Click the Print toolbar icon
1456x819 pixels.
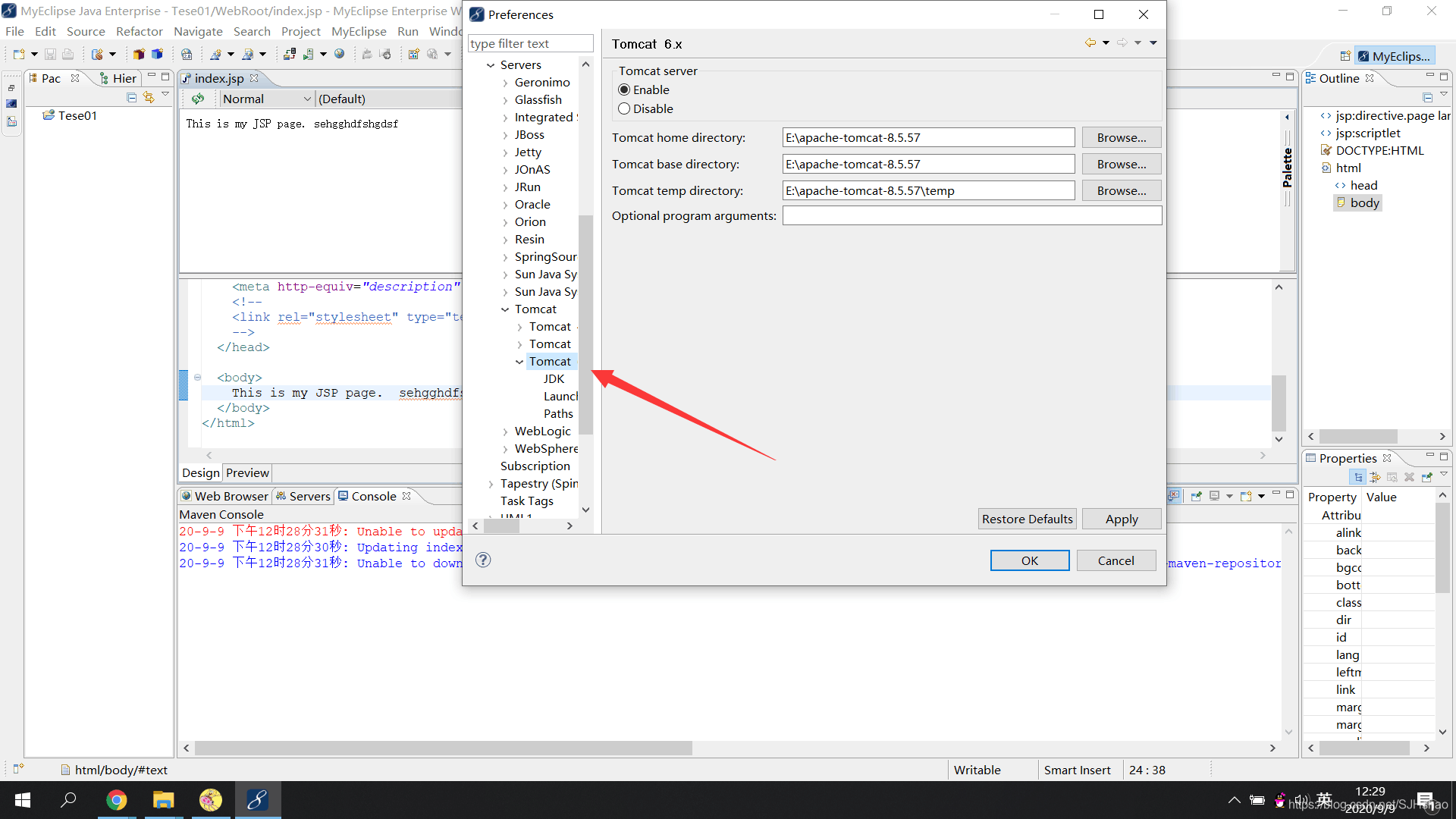pos(67,54)
